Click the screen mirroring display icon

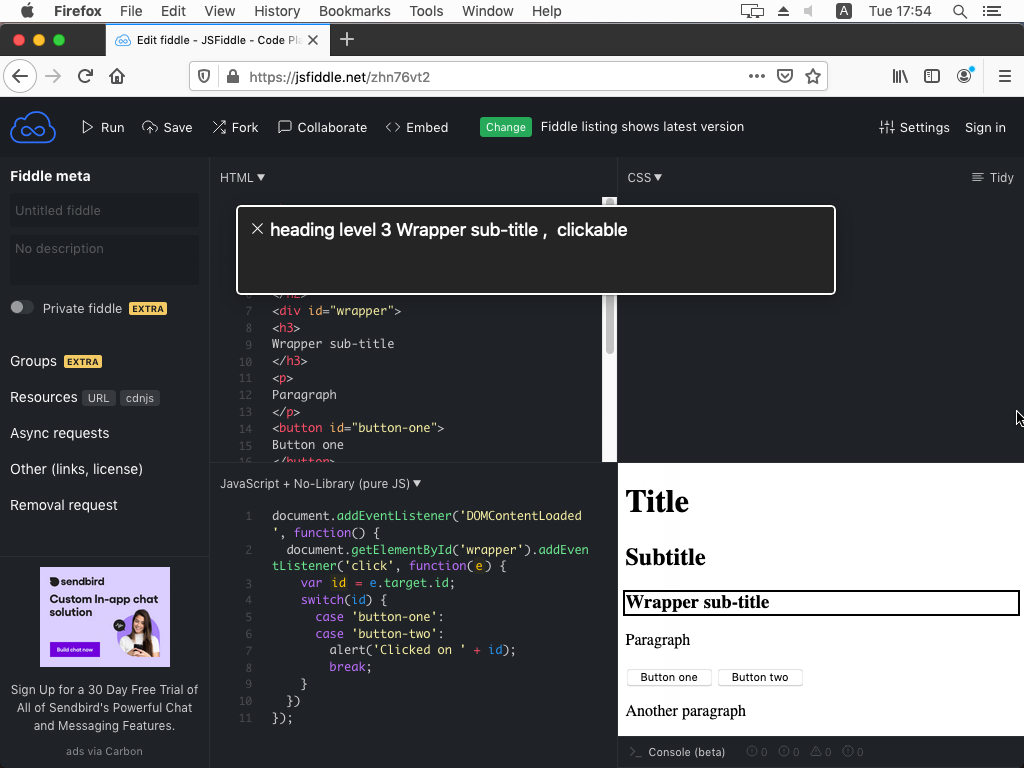(x=752, y=11)
